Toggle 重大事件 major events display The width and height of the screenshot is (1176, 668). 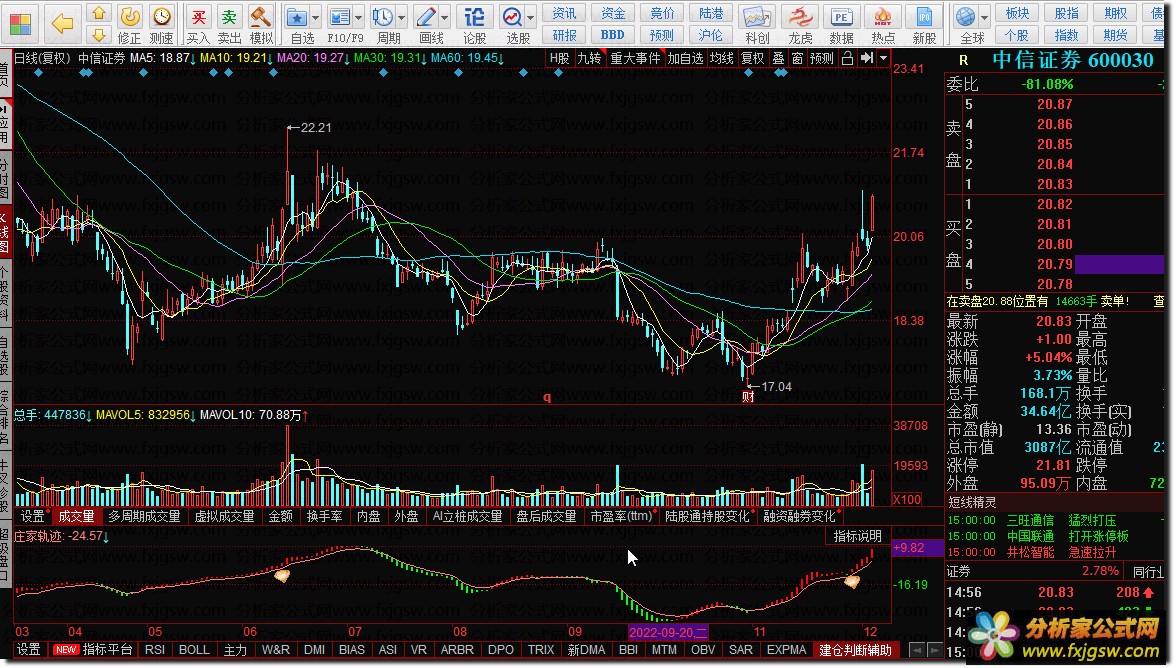coord(634,58)
